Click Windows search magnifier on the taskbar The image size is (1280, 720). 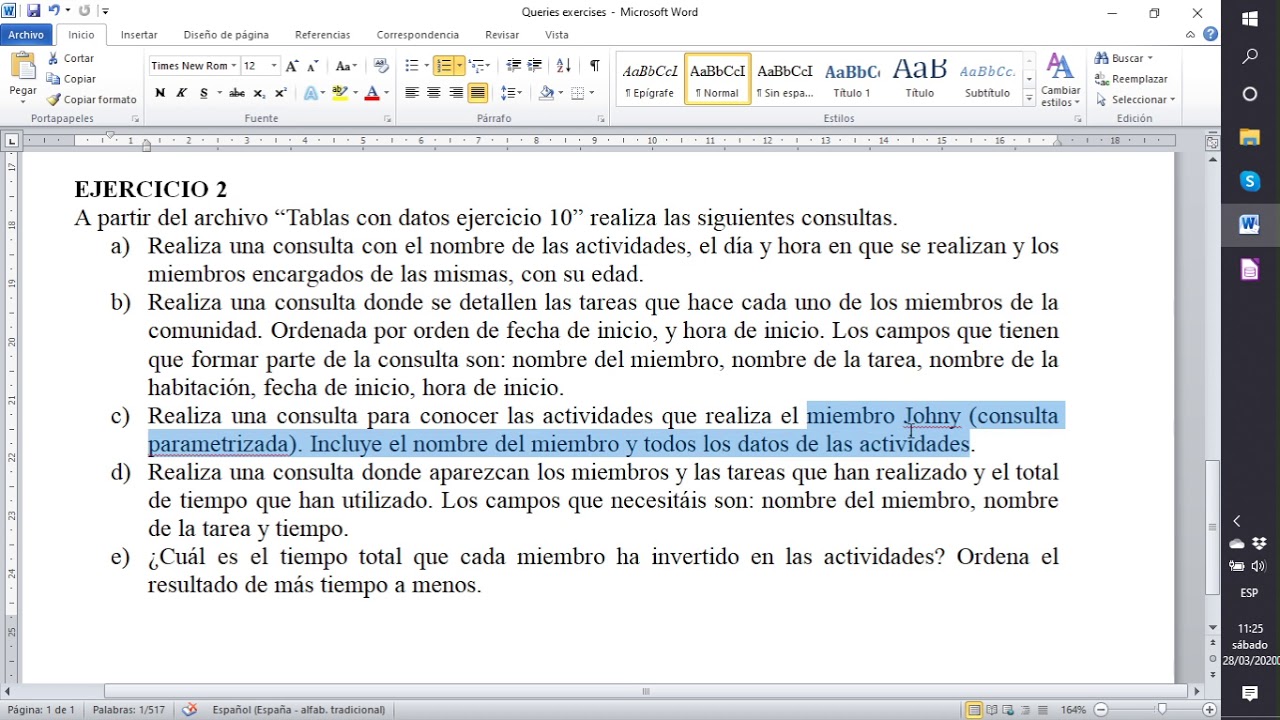pos(1250,57)
